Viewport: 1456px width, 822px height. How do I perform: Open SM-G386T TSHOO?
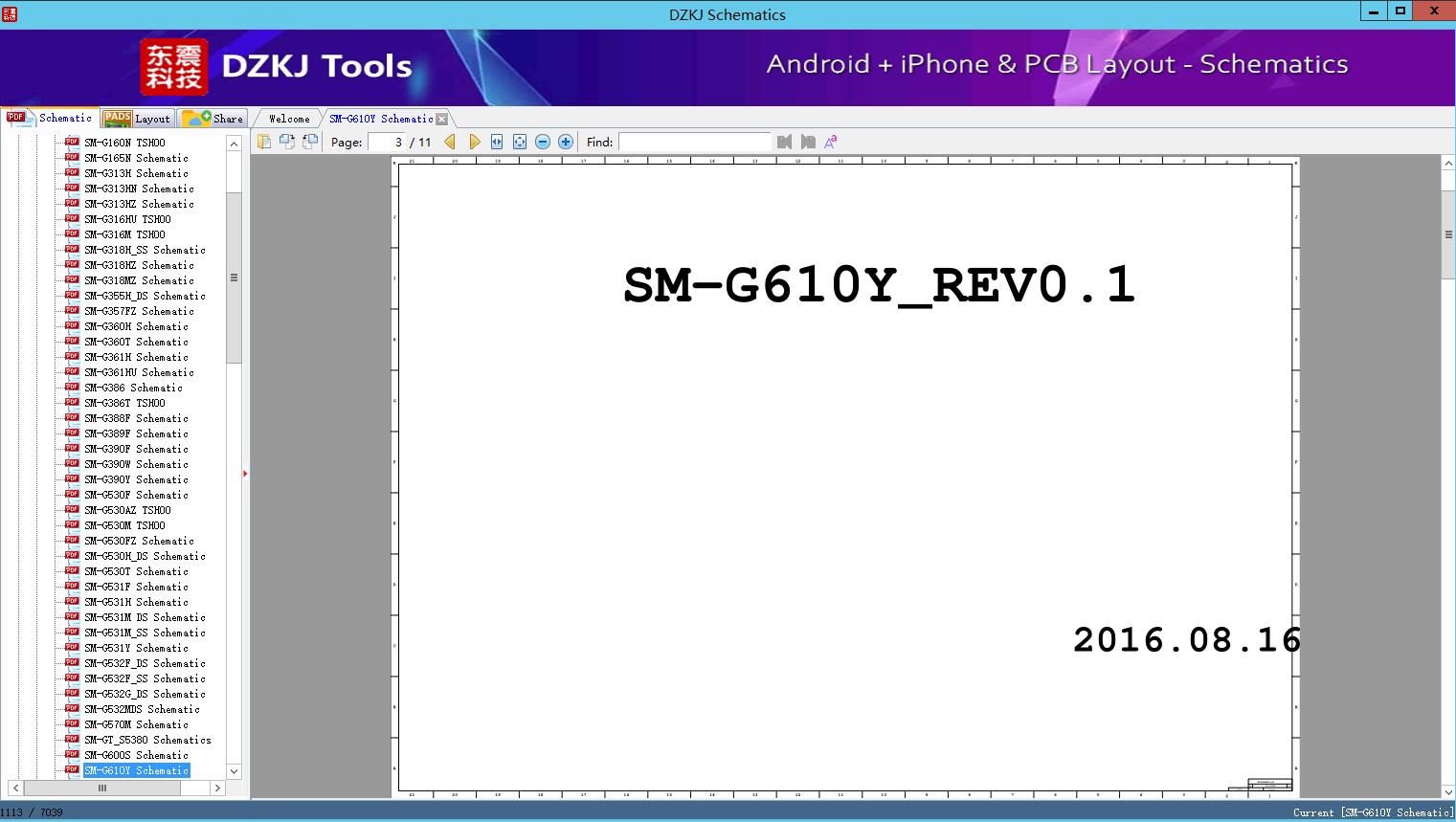tap(124, 403)
